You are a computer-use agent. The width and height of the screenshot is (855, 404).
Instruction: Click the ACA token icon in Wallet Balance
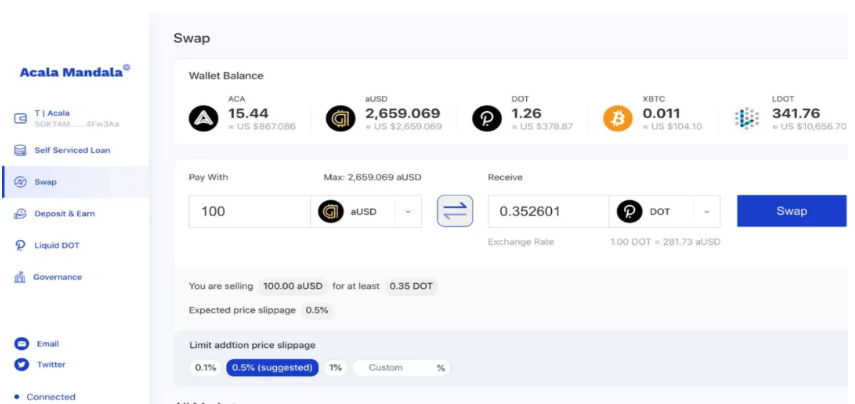tap(203, 118)
